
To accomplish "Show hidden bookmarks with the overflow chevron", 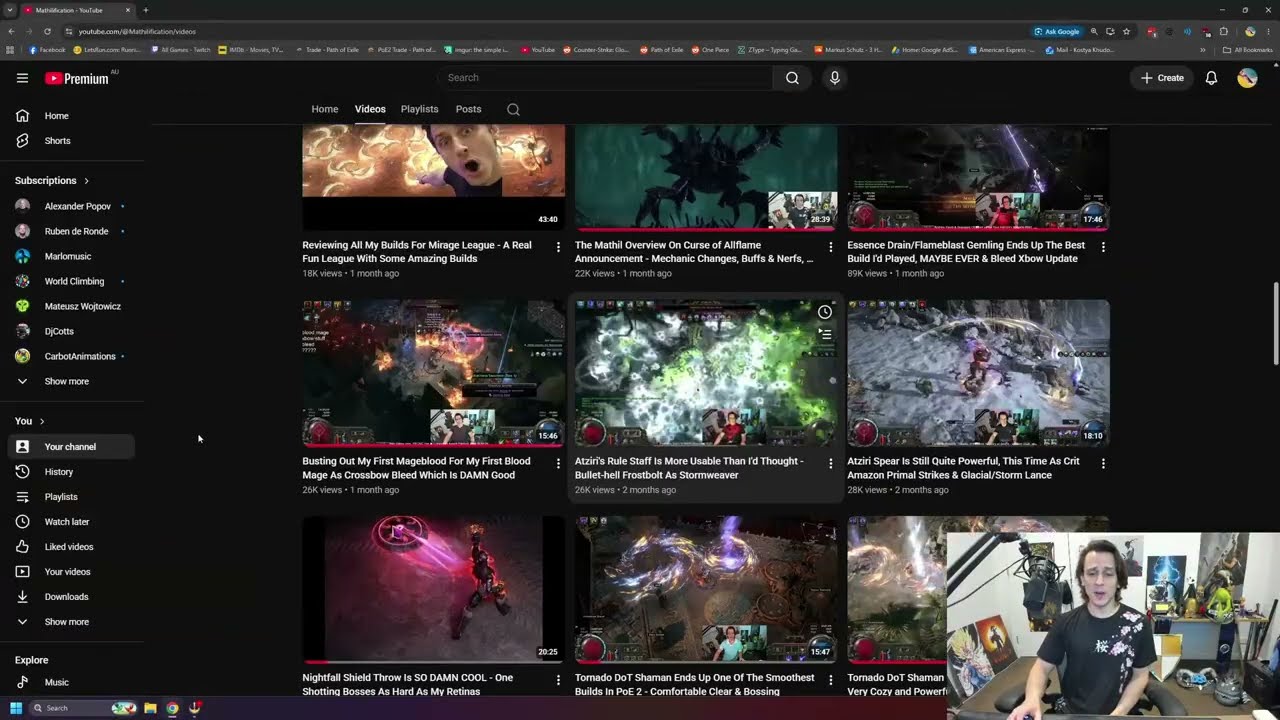I will tap(1203, 49).
